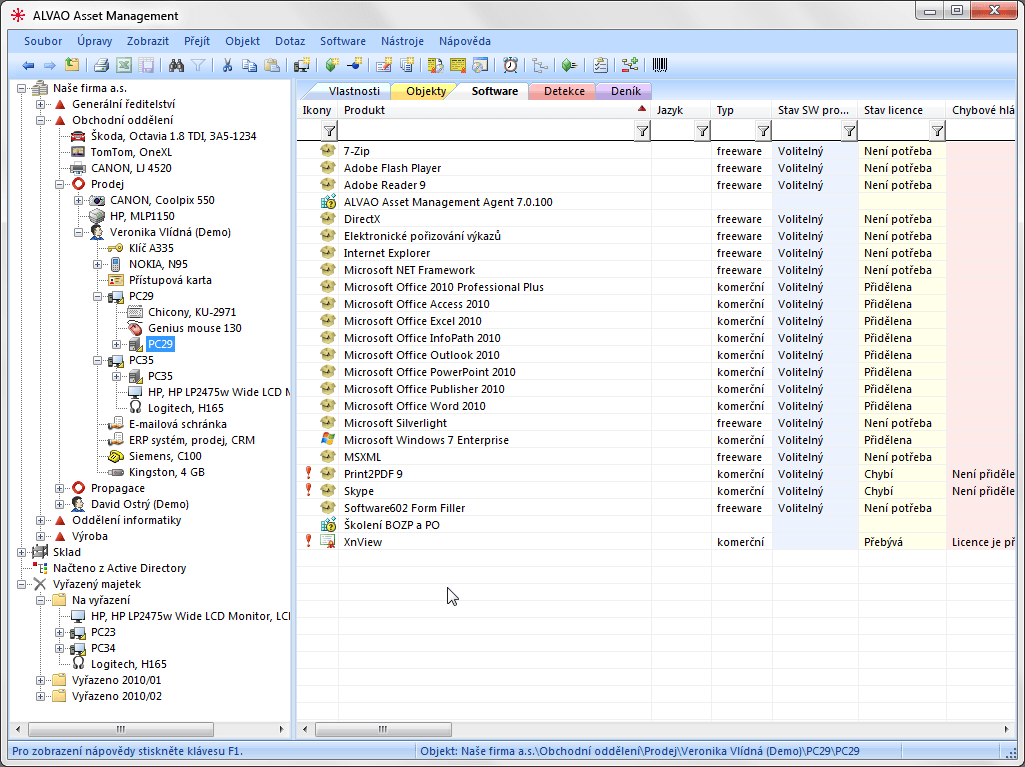
Task: Expand the Propagace tree node
Action: click(59, 488)
